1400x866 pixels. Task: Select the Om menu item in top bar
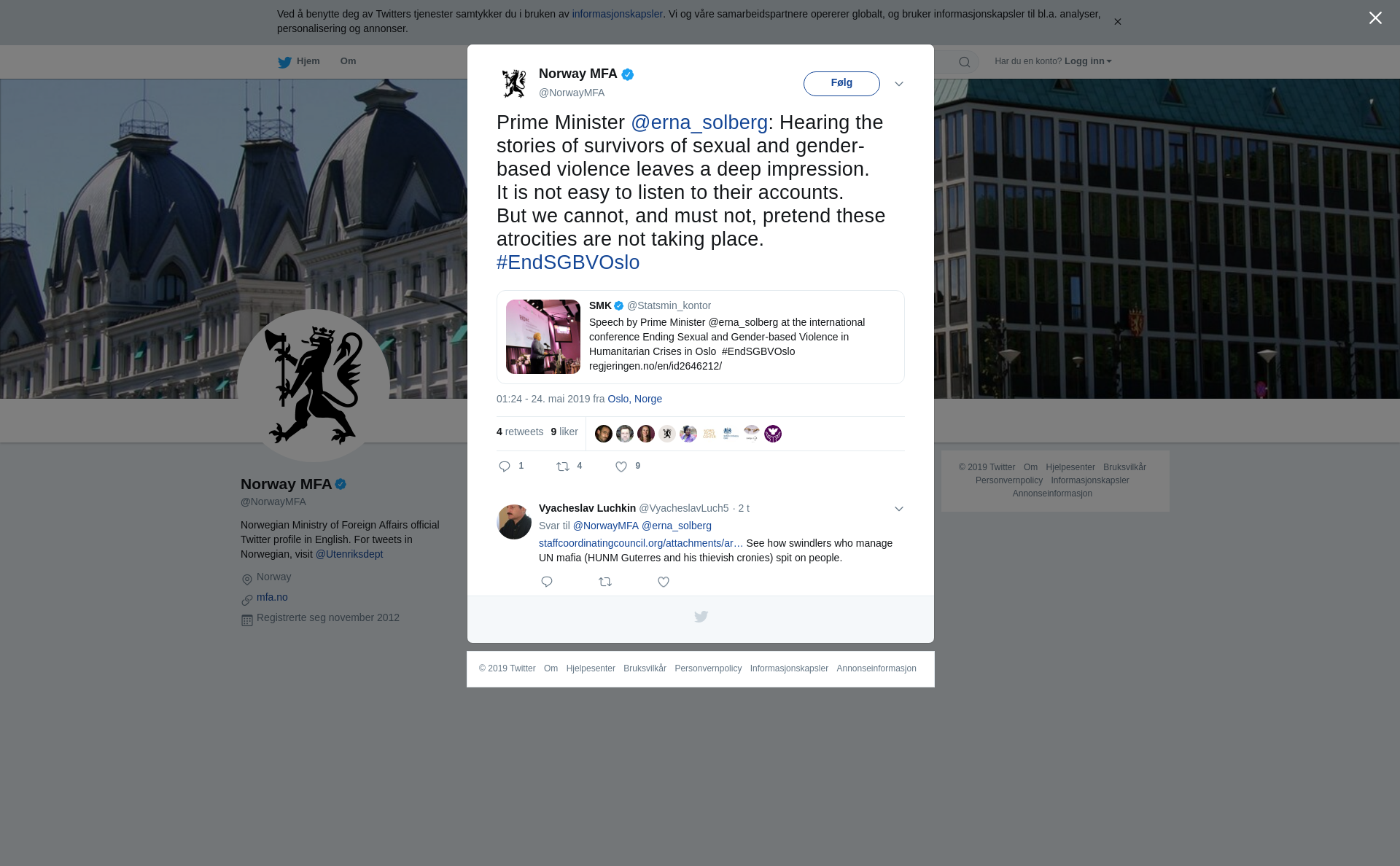click(348, 61)
